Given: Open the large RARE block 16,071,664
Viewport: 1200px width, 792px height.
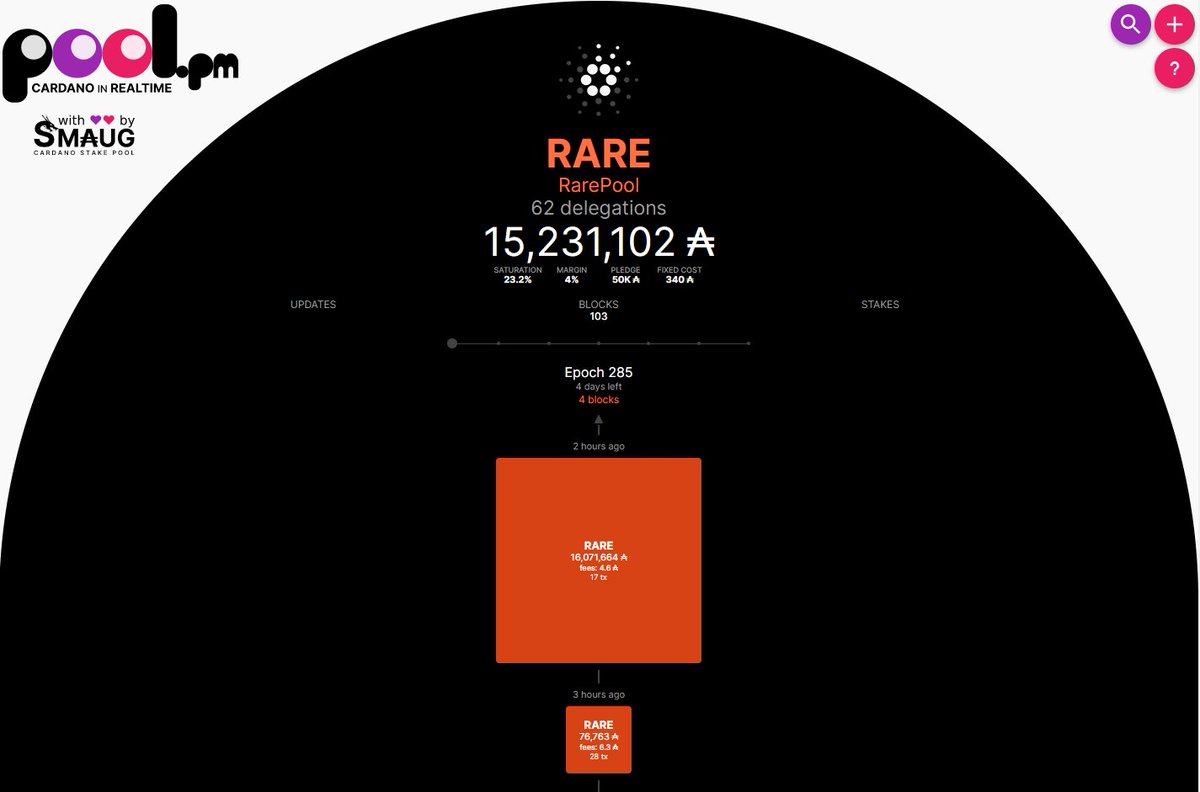Looking at the screenshot, I should [598, 560].
